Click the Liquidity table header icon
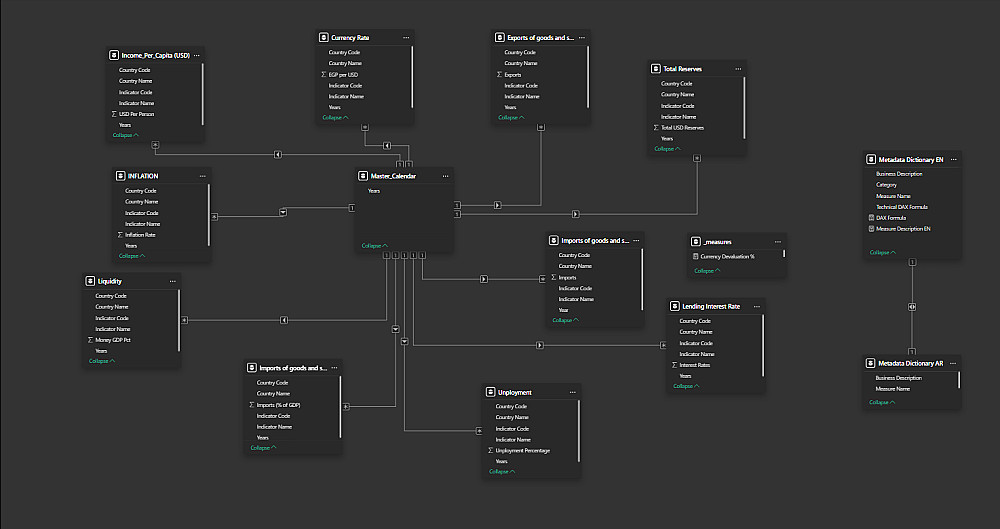 tap(90, 281)
